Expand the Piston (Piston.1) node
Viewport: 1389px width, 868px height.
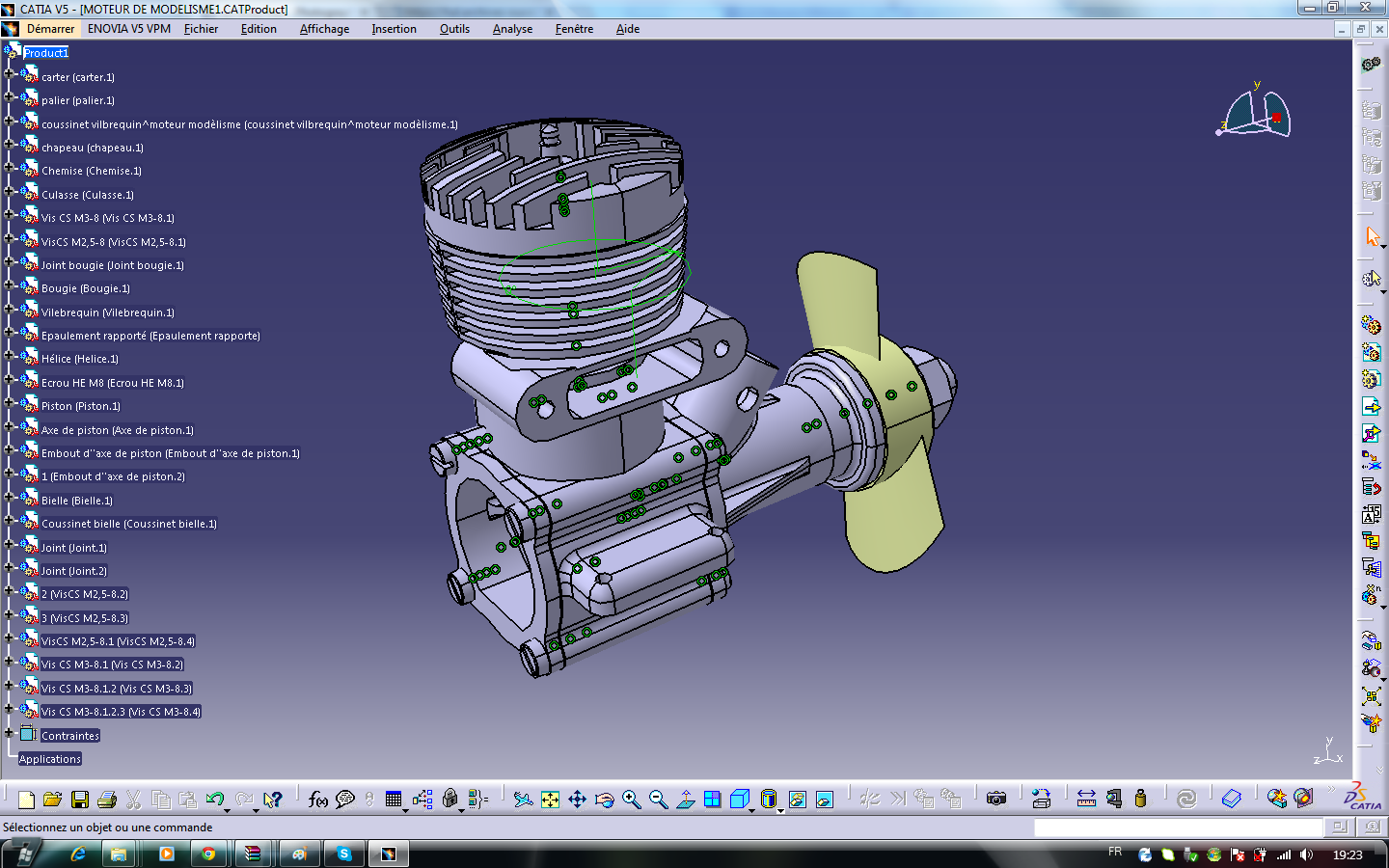[9, 402]
